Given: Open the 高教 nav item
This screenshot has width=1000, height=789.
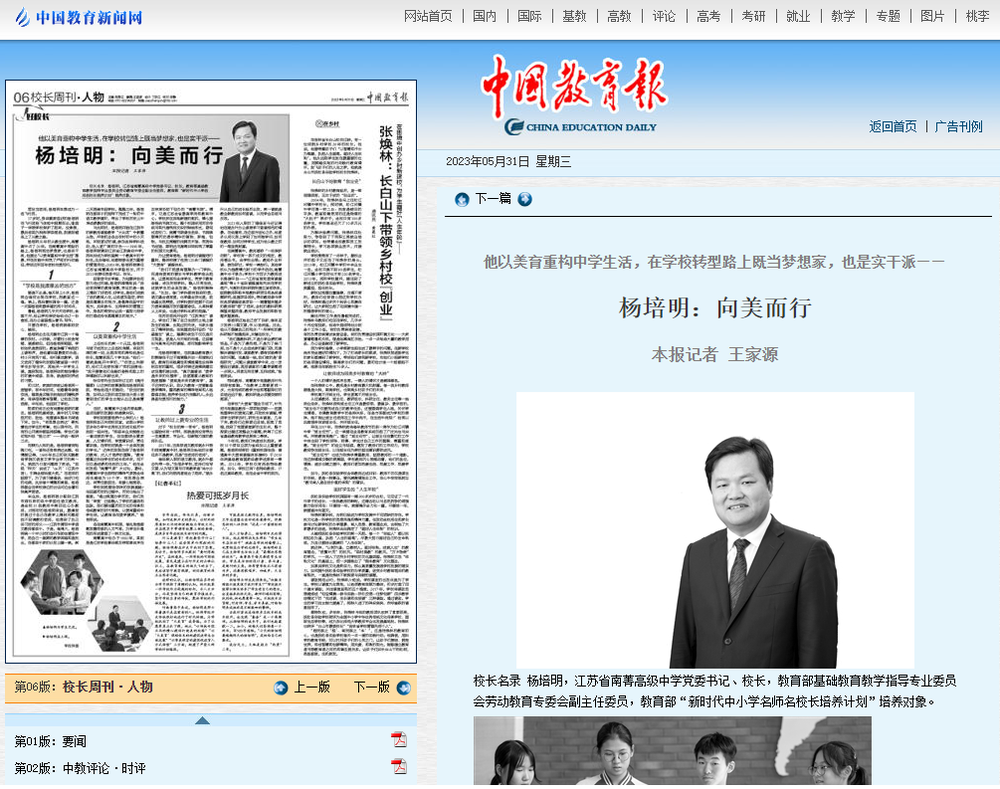Looking at the screenshot, I should click(x=619, y=16).
